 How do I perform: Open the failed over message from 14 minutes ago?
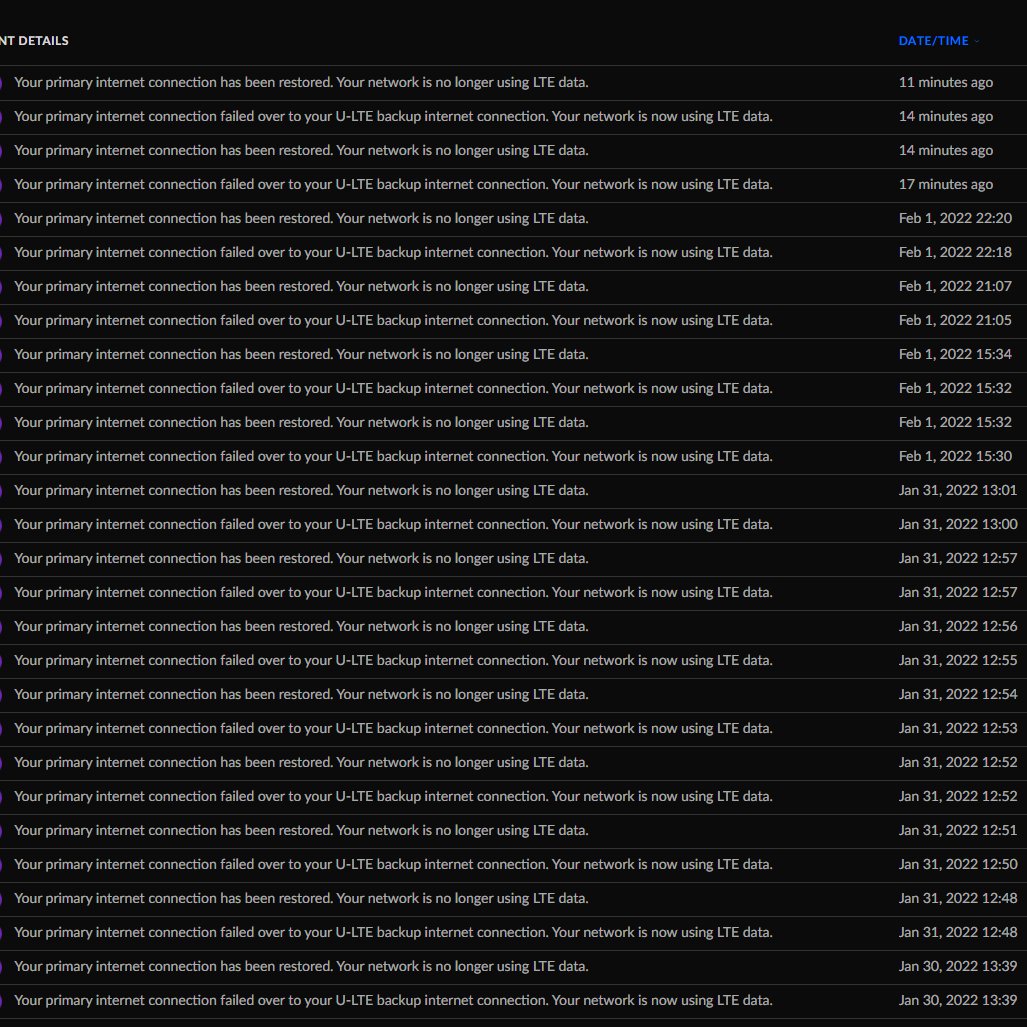(393, 117)
